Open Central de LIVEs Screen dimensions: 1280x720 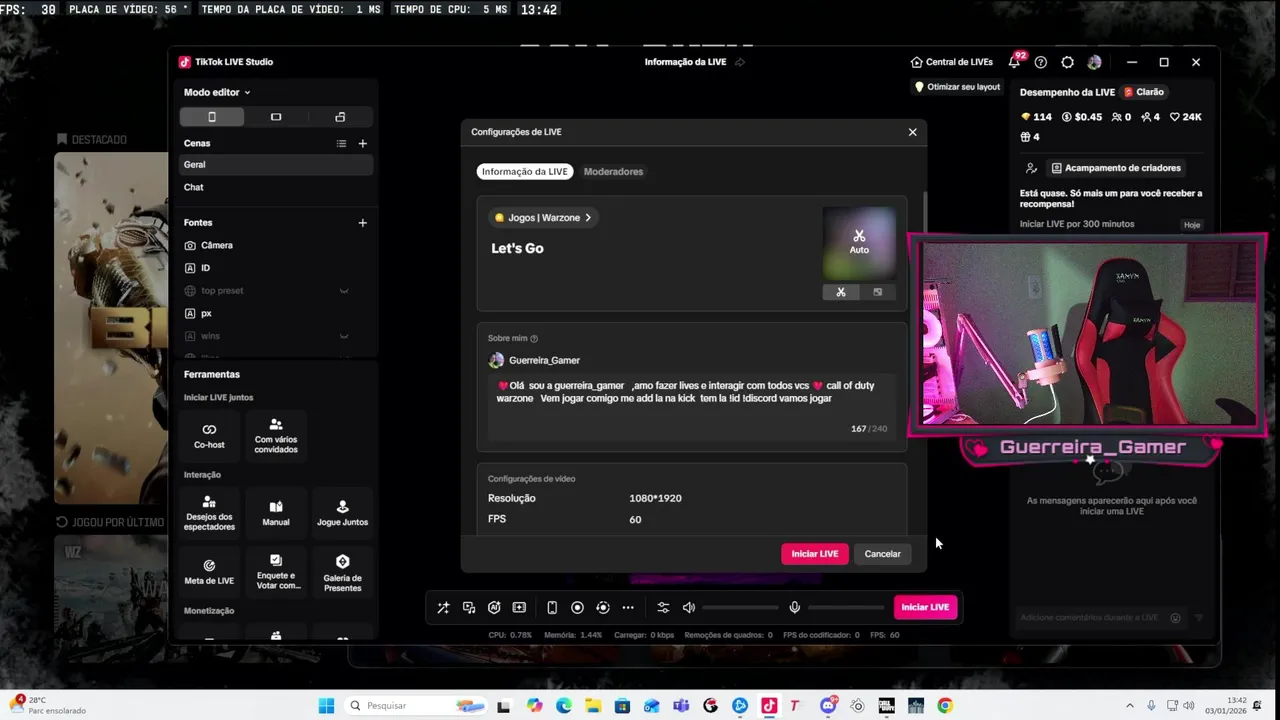[952, 62]
